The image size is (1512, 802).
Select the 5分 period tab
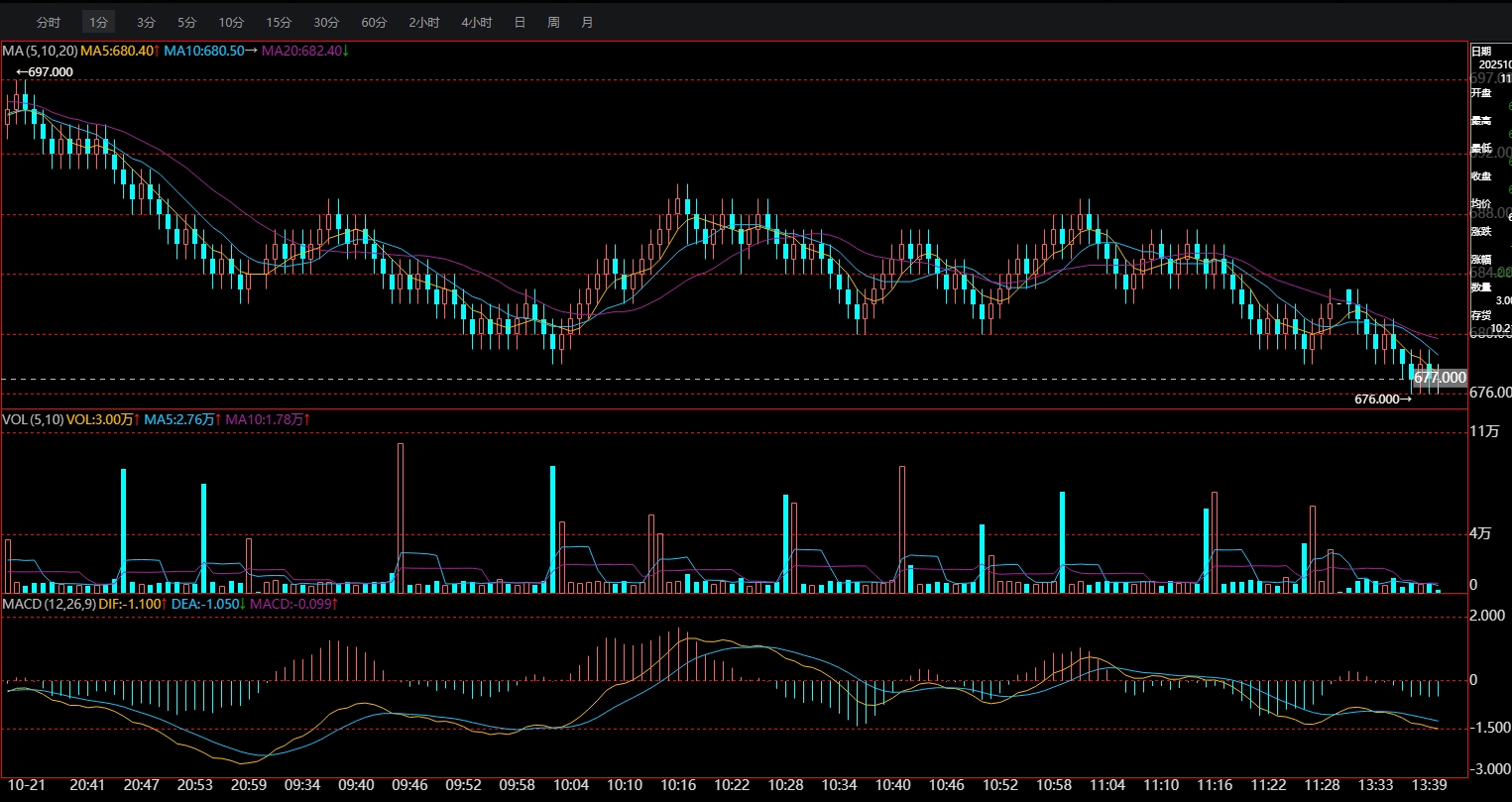186,22
